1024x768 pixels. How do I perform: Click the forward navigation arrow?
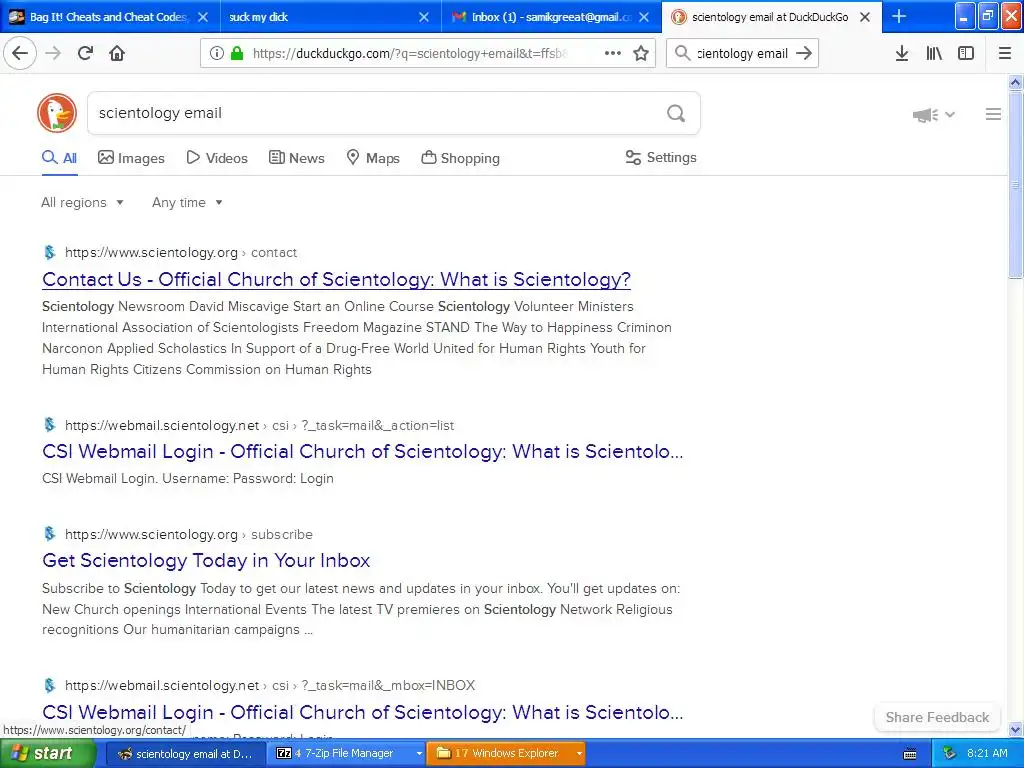point(53,53)
